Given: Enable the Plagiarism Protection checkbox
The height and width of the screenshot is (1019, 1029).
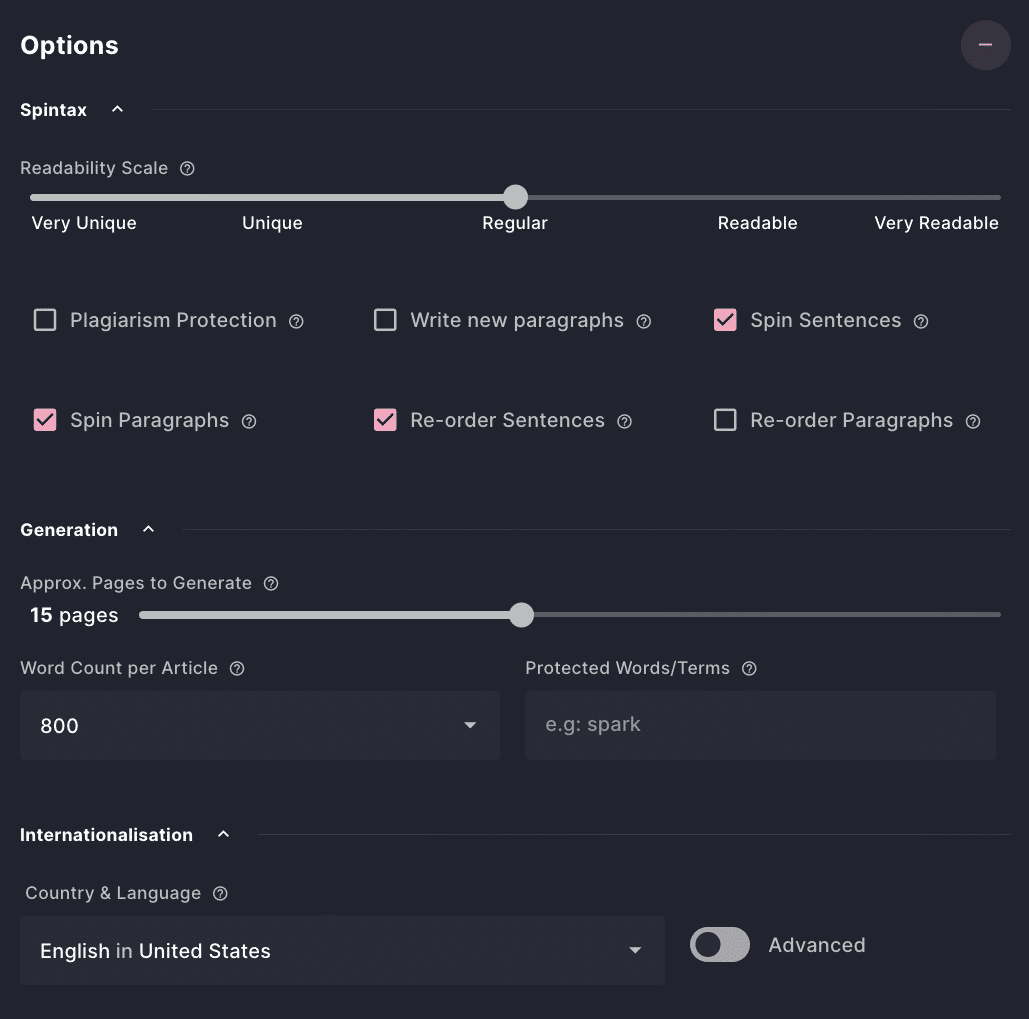Looking at the screenshot, I should (x=45, y=320).
